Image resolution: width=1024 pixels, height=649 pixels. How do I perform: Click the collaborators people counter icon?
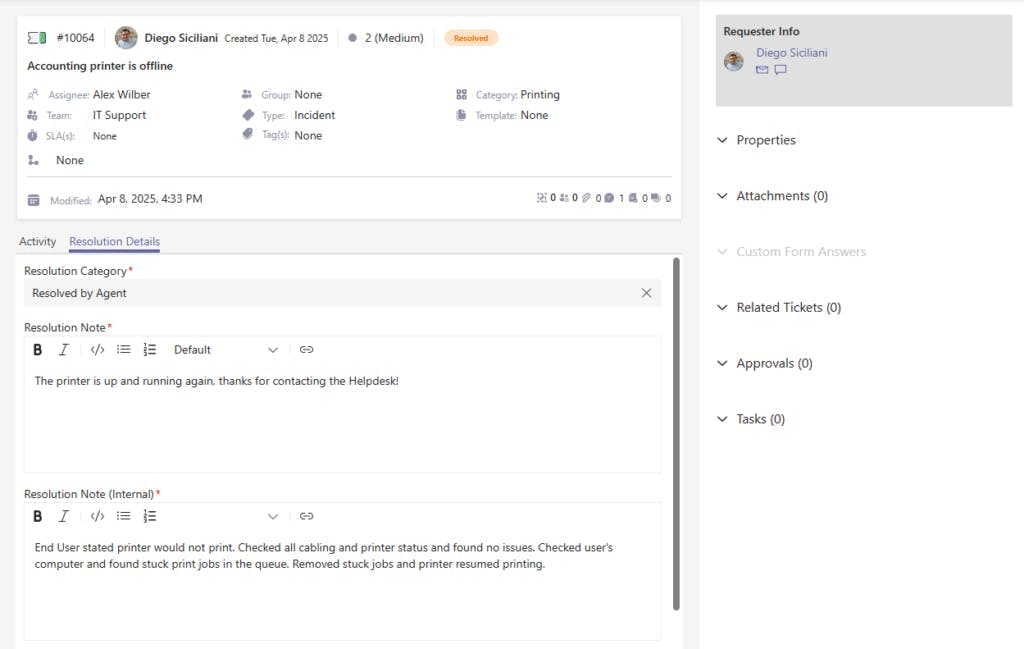(x=564, y=198)
